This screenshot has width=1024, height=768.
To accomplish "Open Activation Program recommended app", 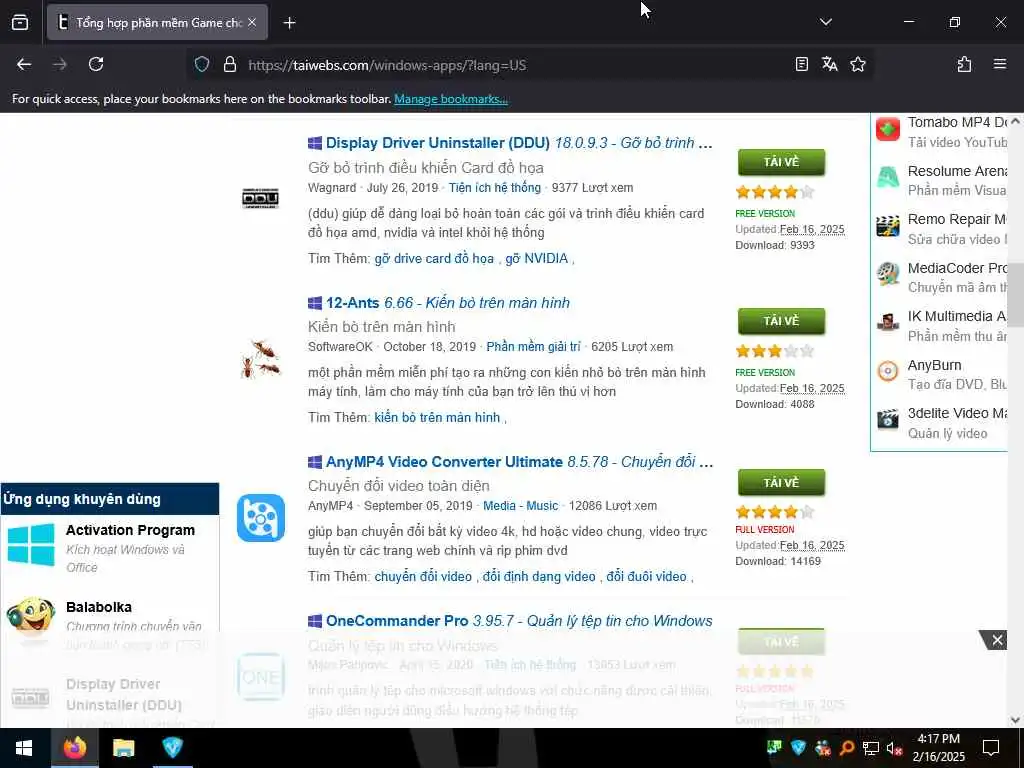I will tap(130, 530).
